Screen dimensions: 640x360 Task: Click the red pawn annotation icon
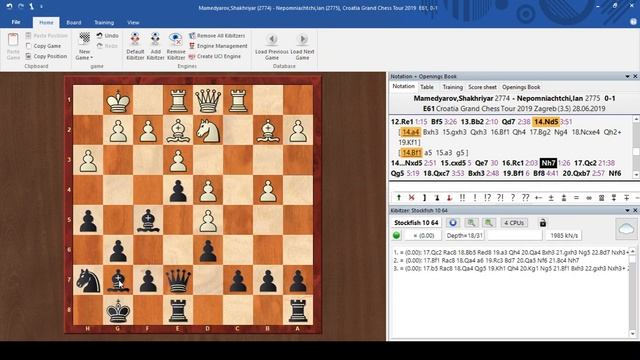(x=449, y=198)
